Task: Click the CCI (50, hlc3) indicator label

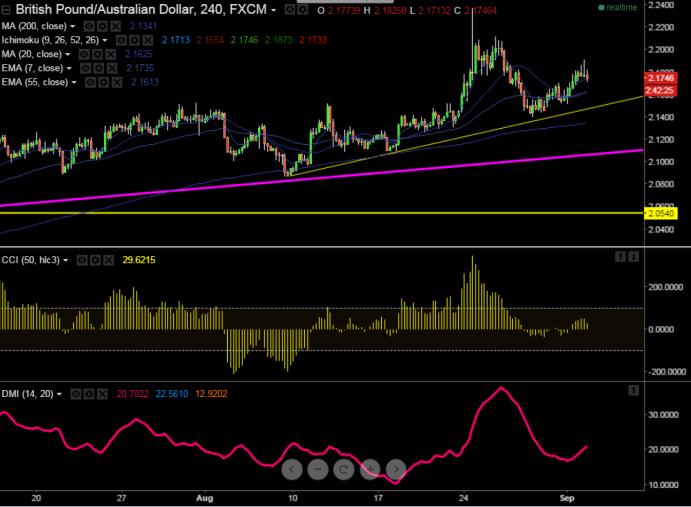Action: [30, 261]
